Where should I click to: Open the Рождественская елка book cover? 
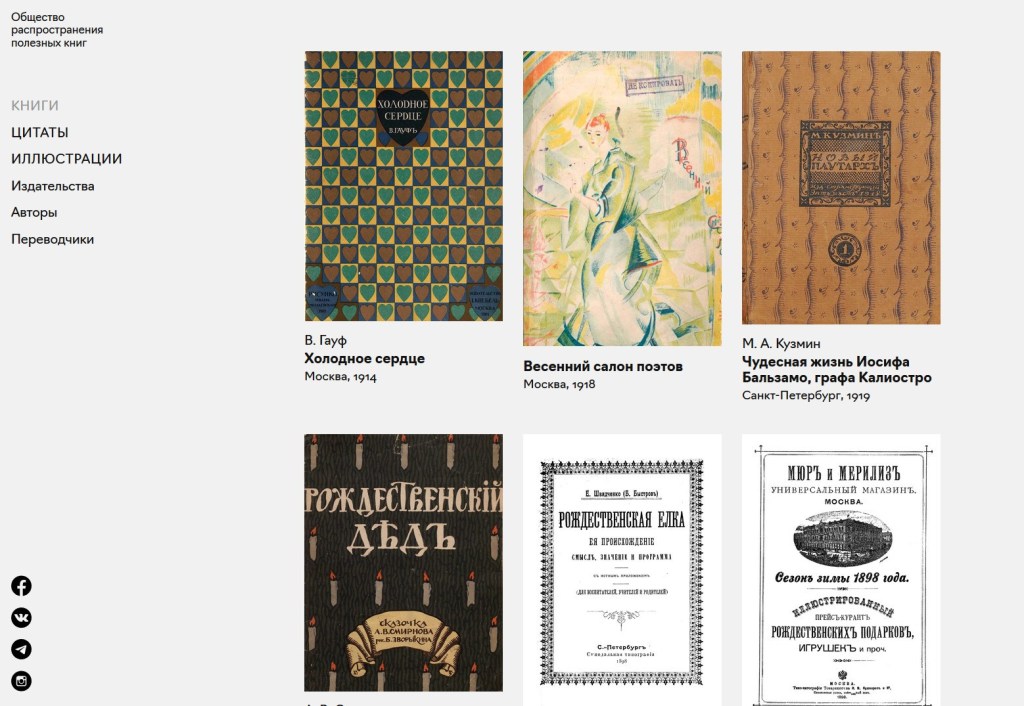click(x=622, y=570)
